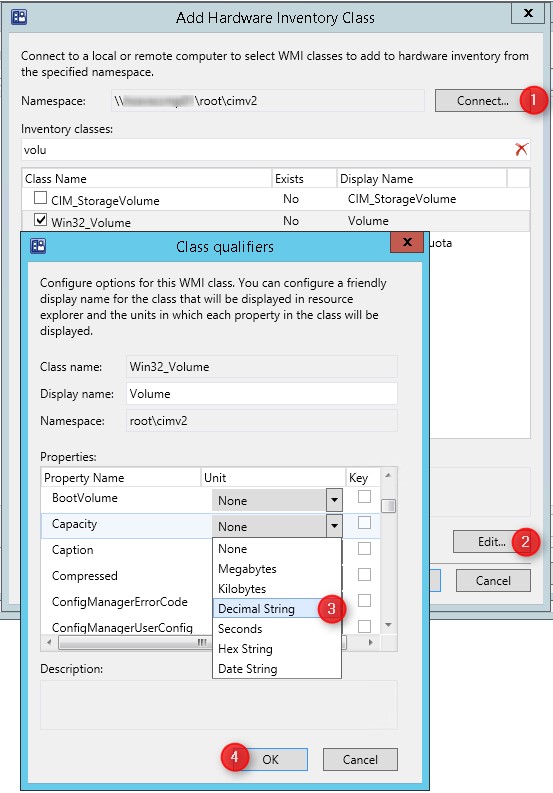Image resolution: width=553 pixels, height=793 pixels.
Task: Click the Class qualifiers dialog title icon
Action: coord(38,246)
